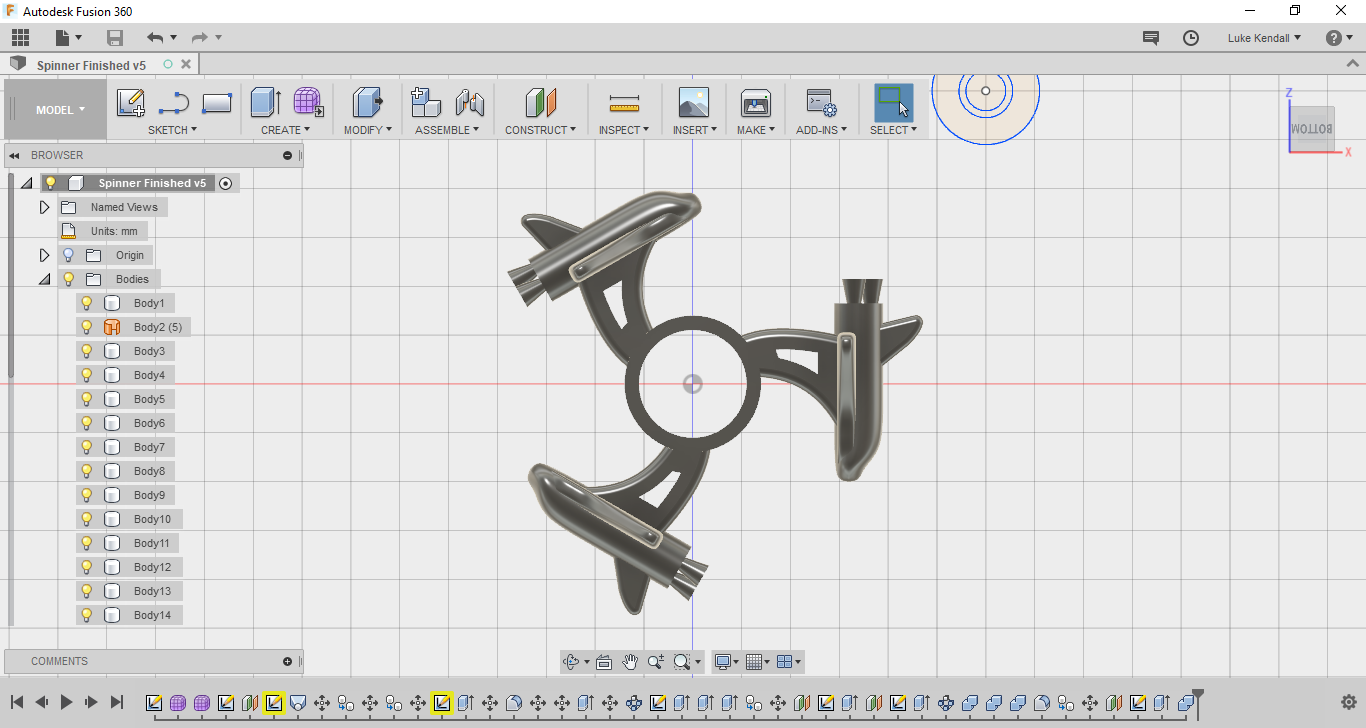
Task: Open the INSPECT menu
Action: pos(624,130)
